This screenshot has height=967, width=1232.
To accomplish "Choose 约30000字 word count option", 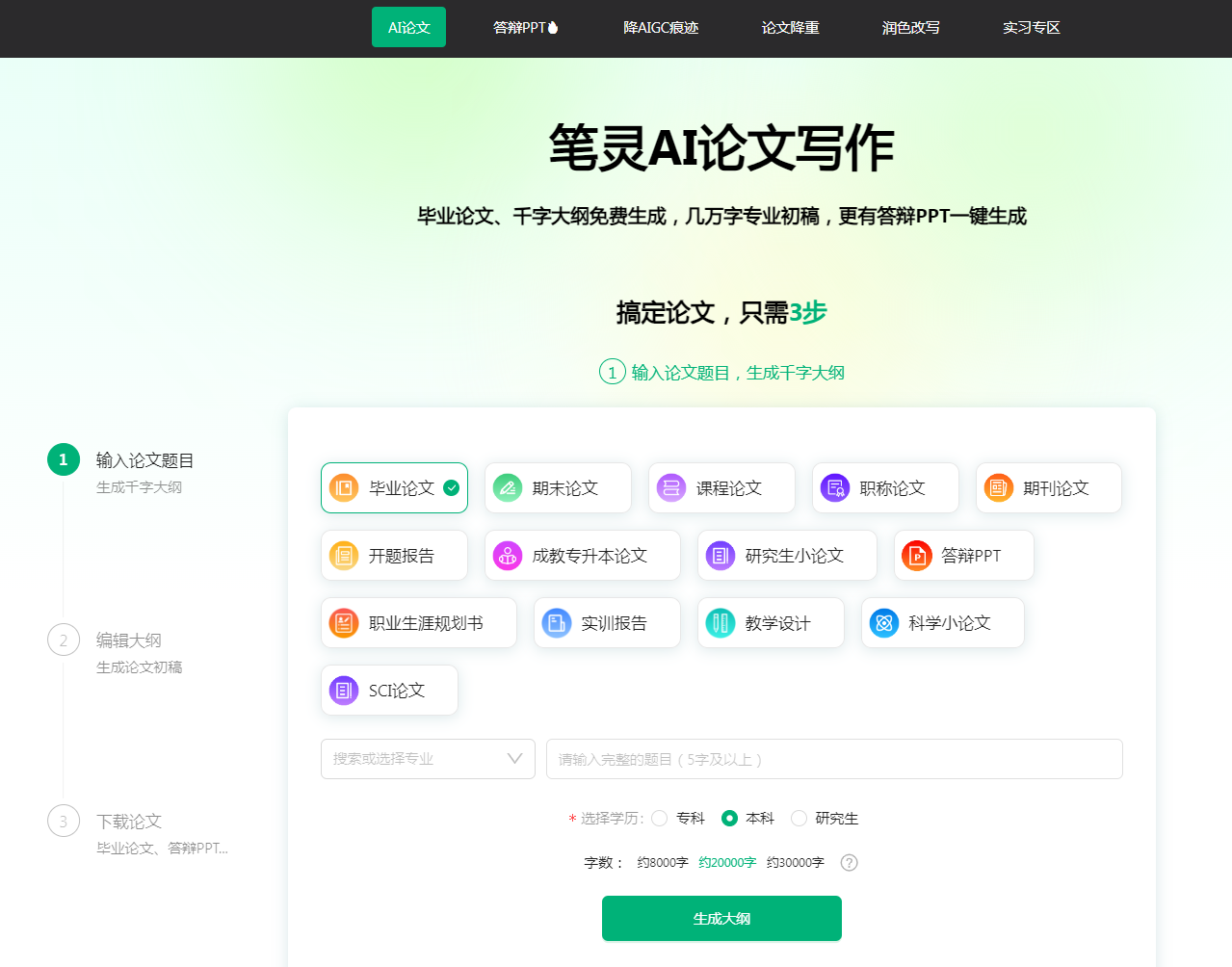I will 796,863.
